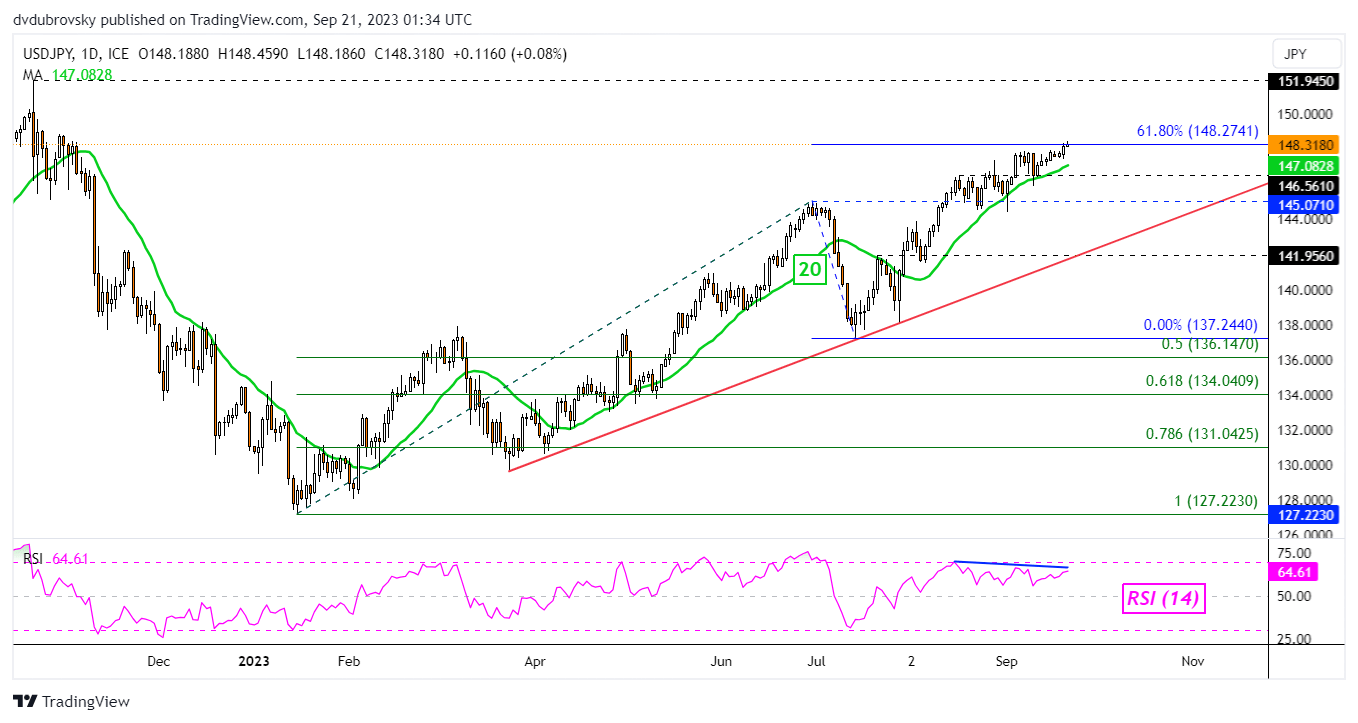Viewport: 1358px width, 723px height.
Task: Click the Jul label on time axis
Action: tap(816, 661)
